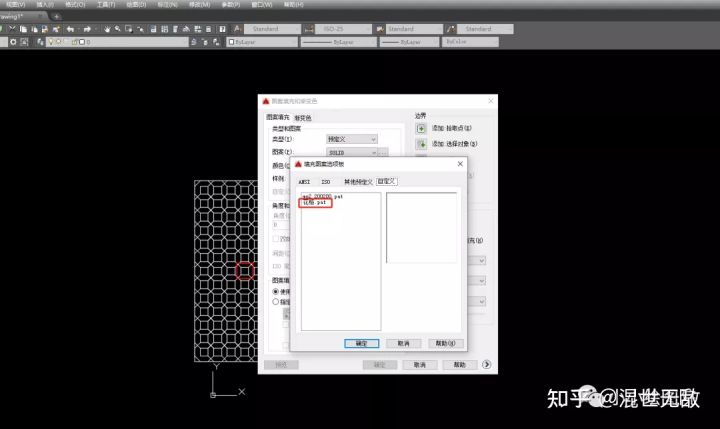
Task: Open the Format (O) menu
Action: 75,4
